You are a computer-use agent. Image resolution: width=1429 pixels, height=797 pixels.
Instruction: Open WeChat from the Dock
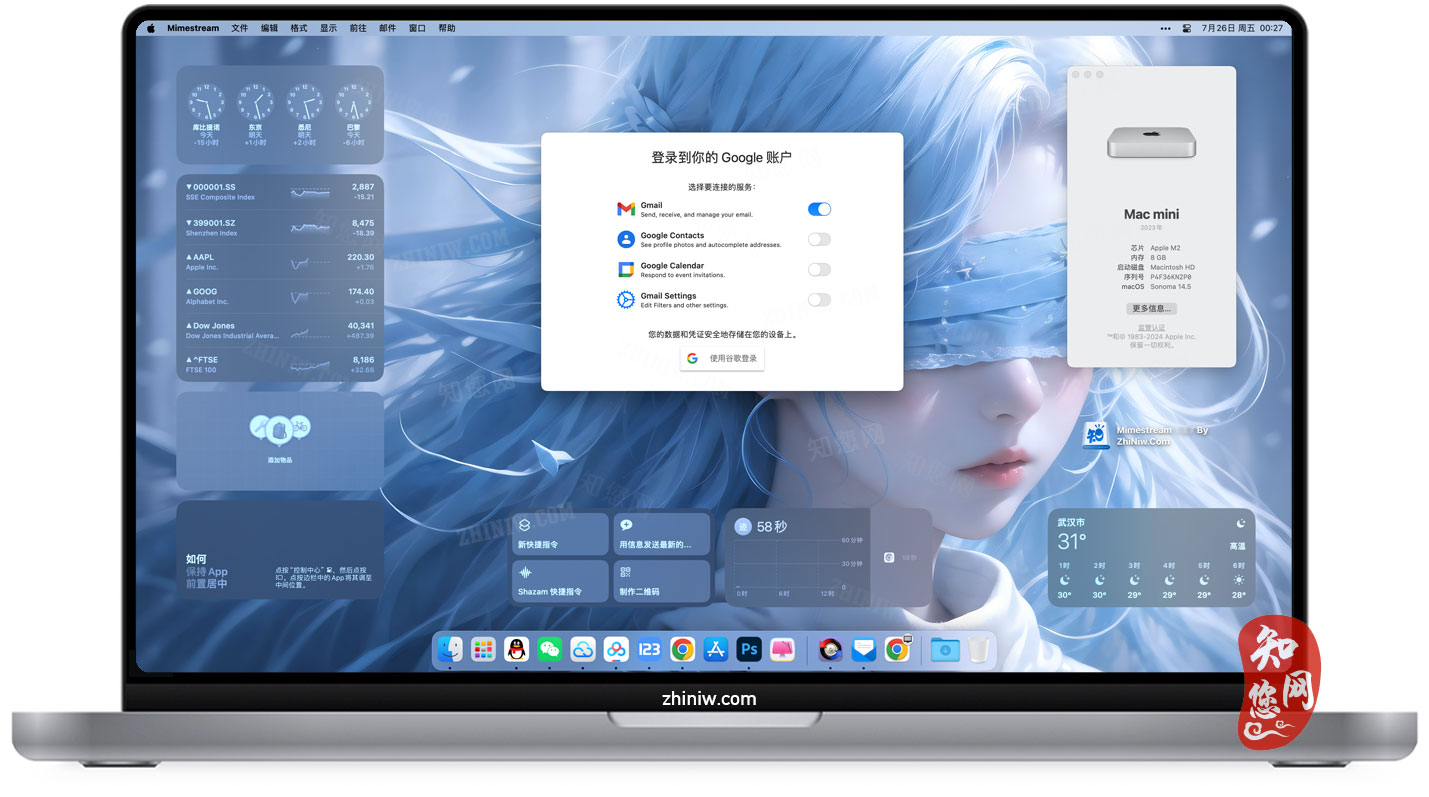pos(550,649)
